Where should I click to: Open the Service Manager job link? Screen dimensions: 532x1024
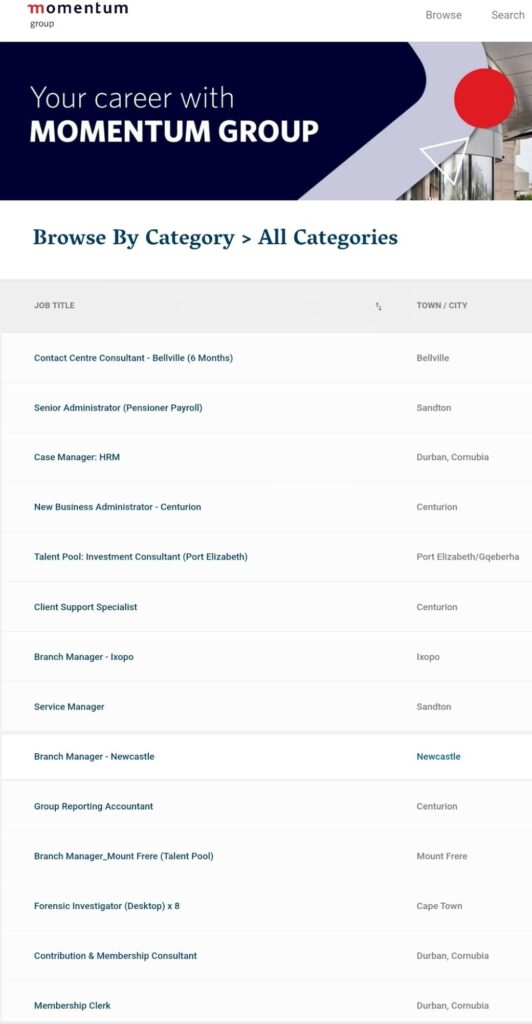[69, 707]
